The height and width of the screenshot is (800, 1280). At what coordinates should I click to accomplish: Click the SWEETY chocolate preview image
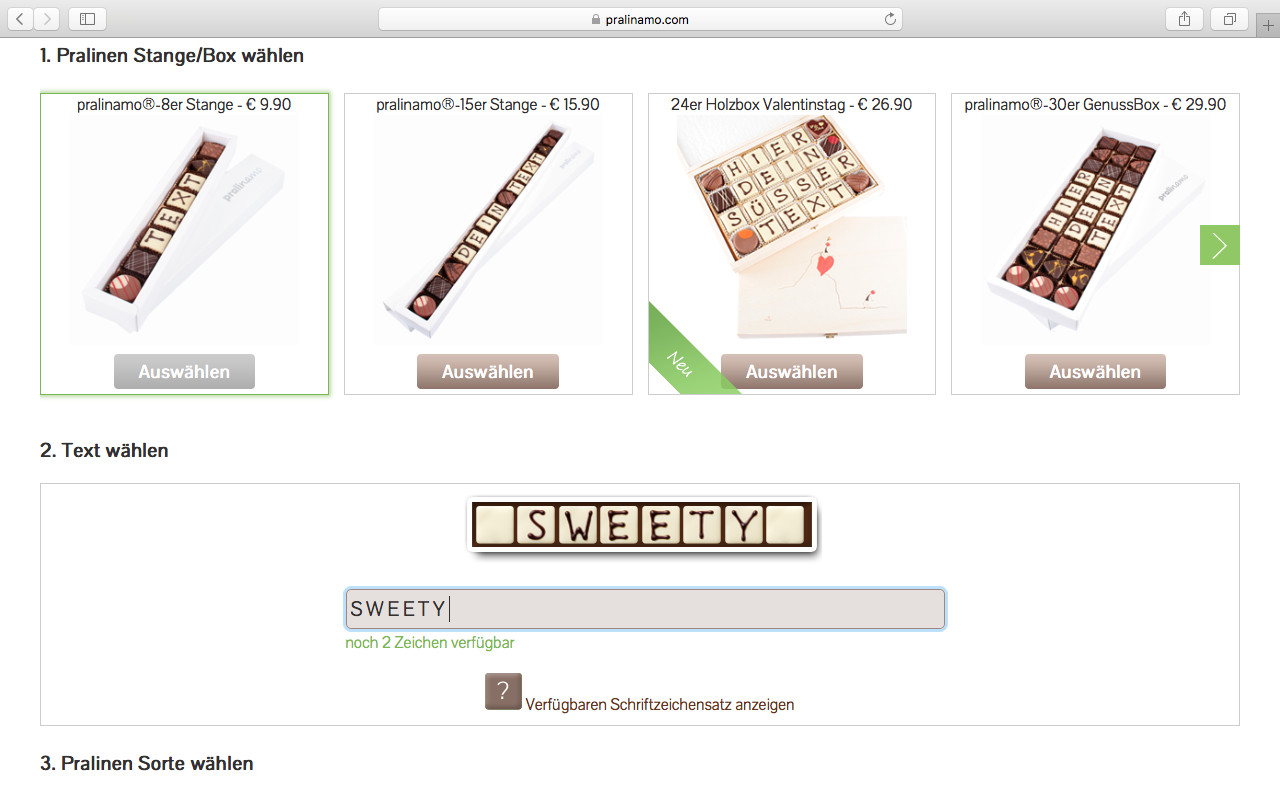[x=641, y=524]
